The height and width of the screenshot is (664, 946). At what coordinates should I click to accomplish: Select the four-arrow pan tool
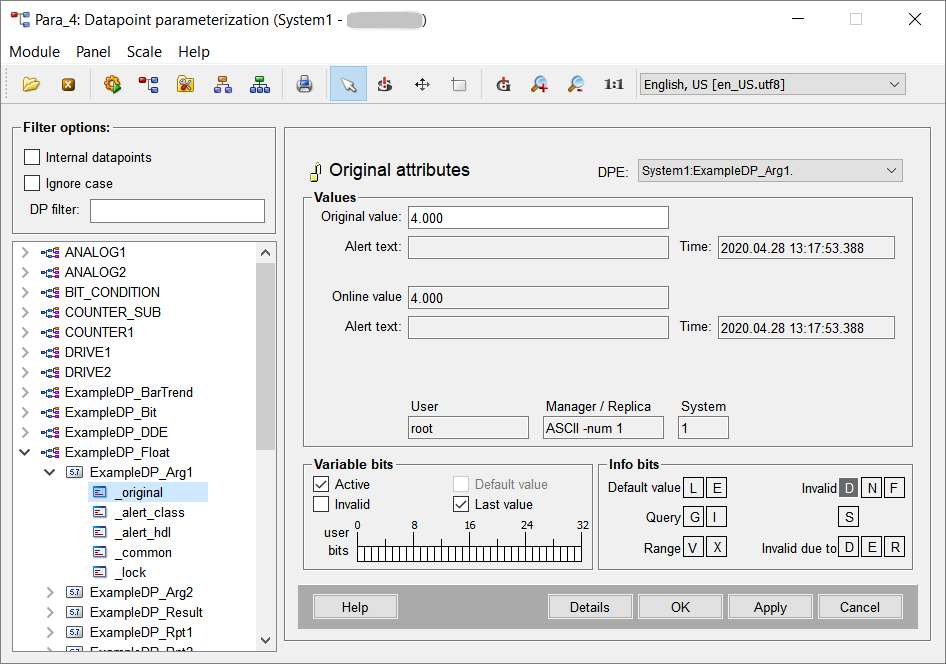coord(422,85)
